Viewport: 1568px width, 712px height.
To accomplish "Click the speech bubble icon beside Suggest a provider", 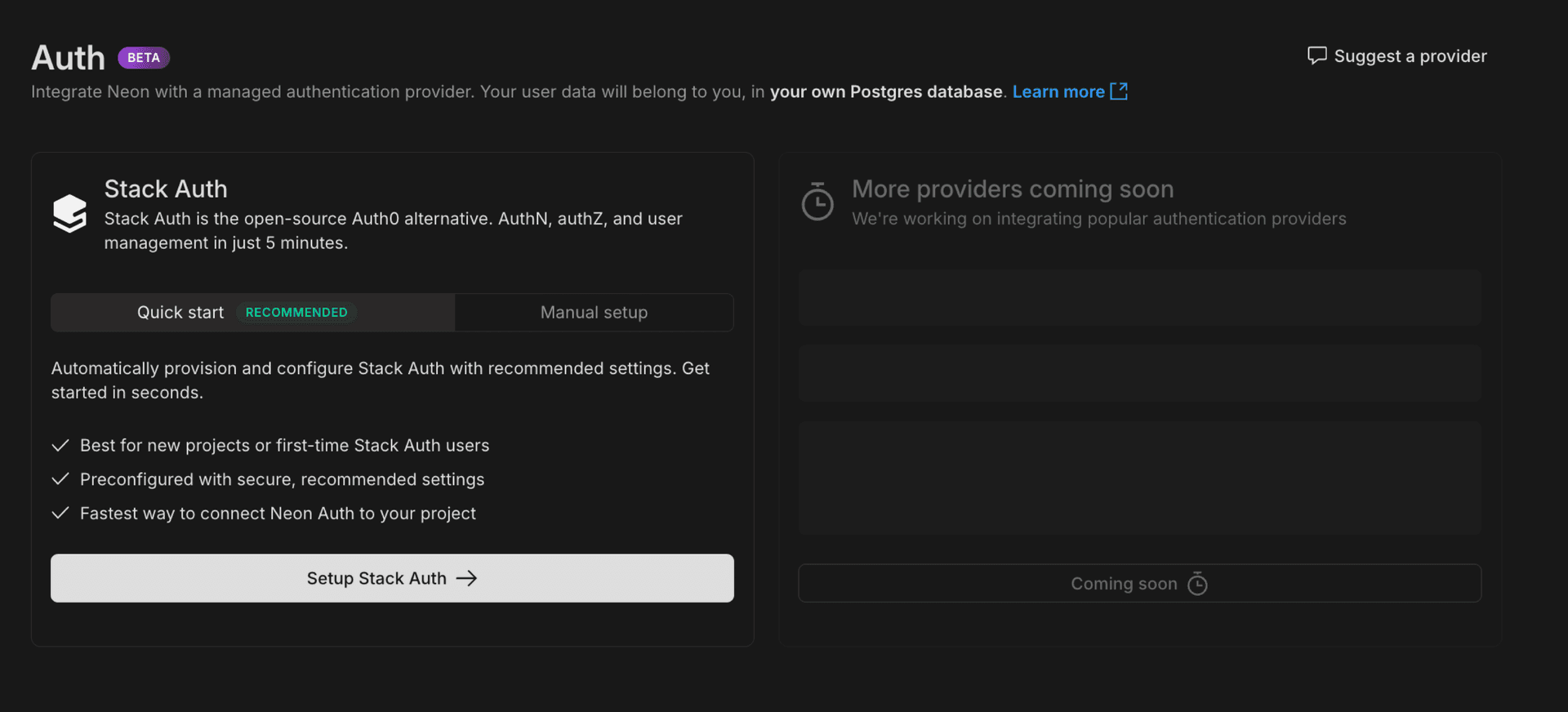I will click(1316, 56).
